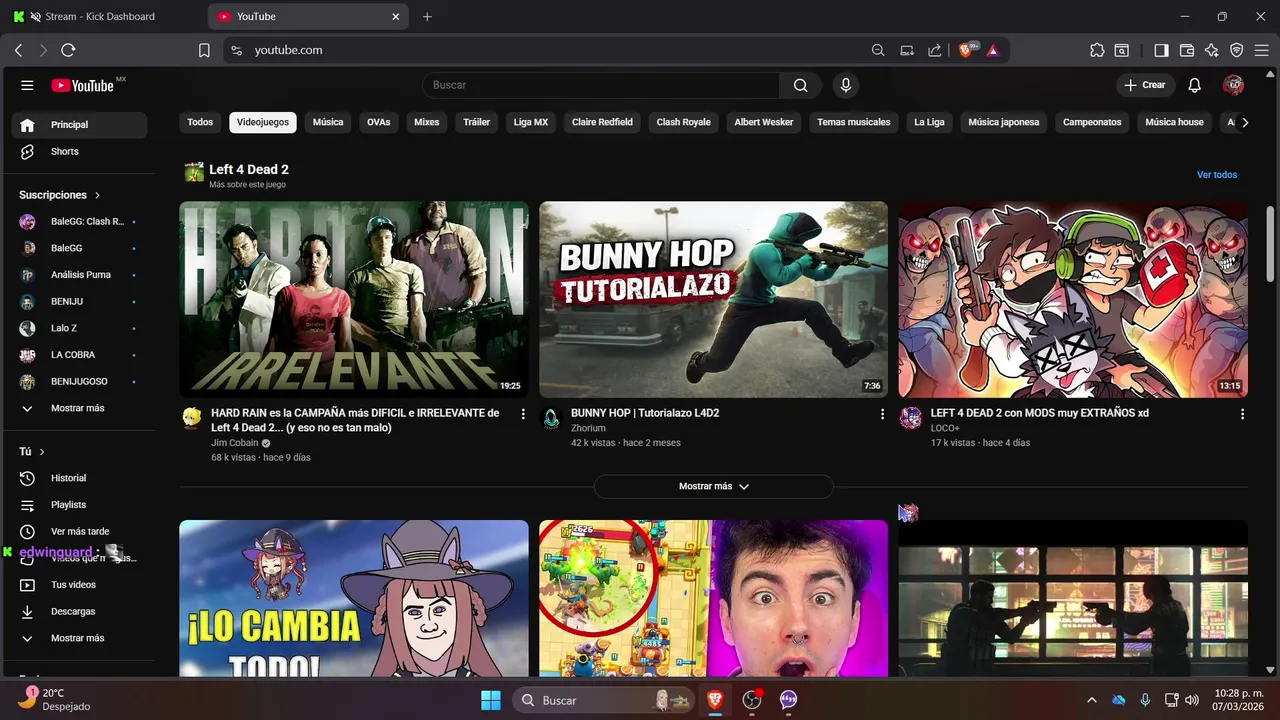
Task: Open BaleGG: Clash R... subscription
Action: pyautogui.click(x=79, y=221)
